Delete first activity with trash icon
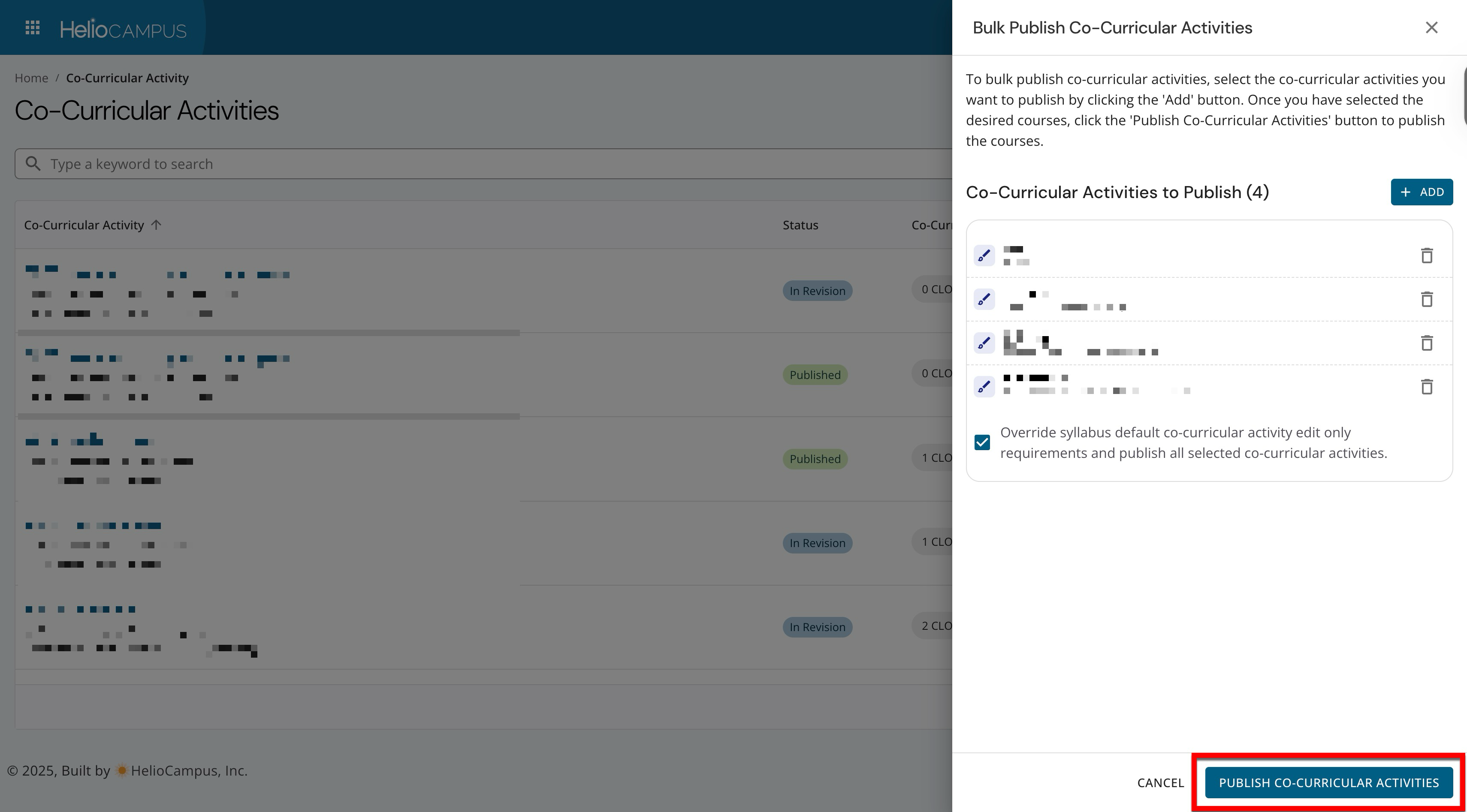This screenshot has height=812, width=1467. click(x=1426, y=256)
